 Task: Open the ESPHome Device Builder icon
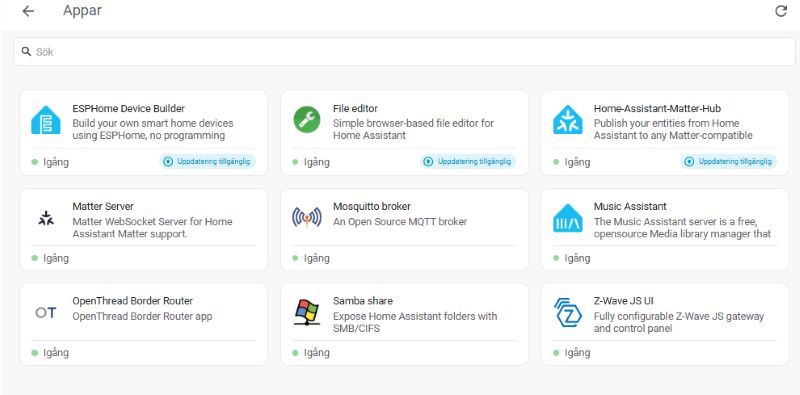[46, 120]
